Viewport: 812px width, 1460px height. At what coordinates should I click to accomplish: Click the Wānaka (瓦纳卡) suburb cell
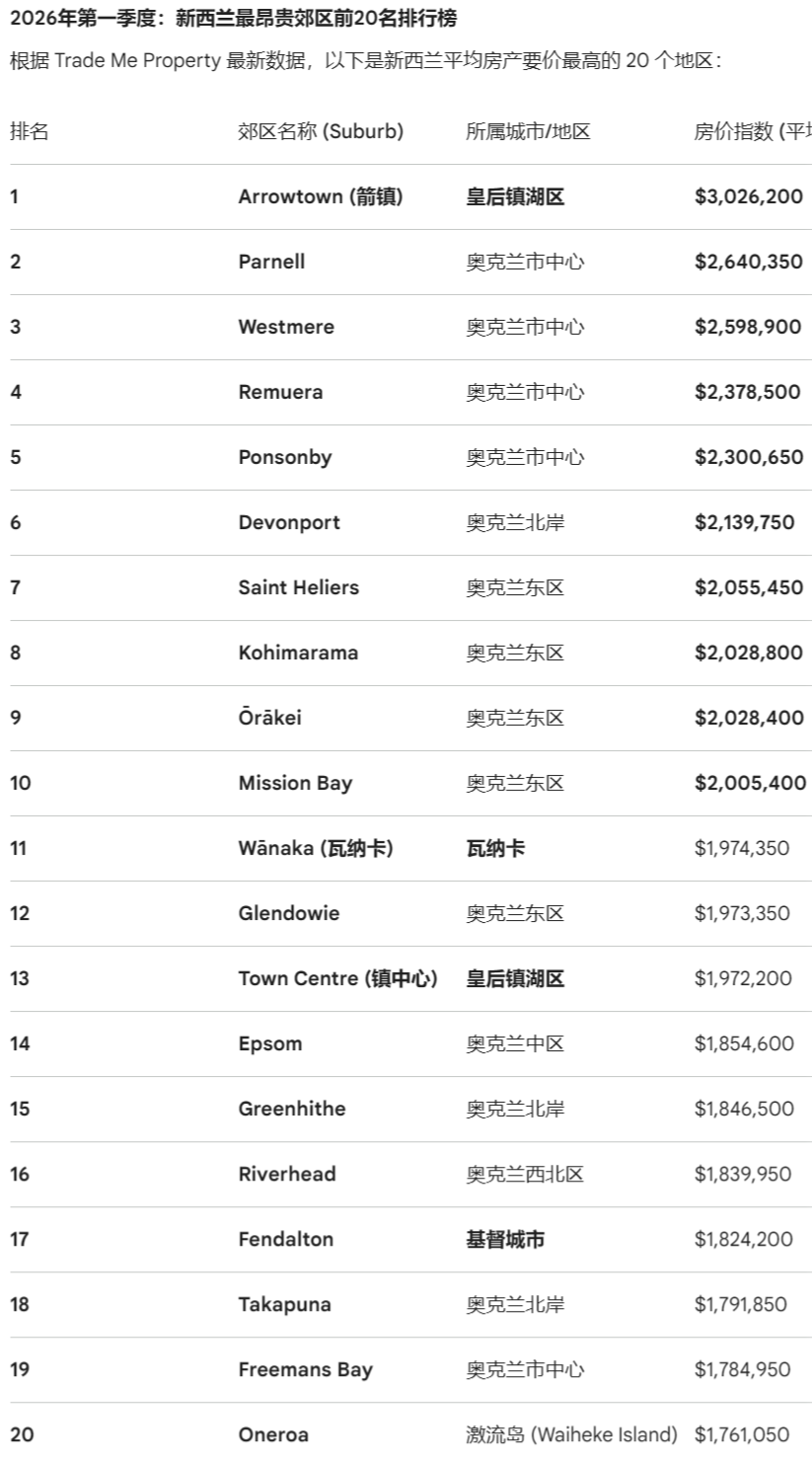click(x=315, y=848)
